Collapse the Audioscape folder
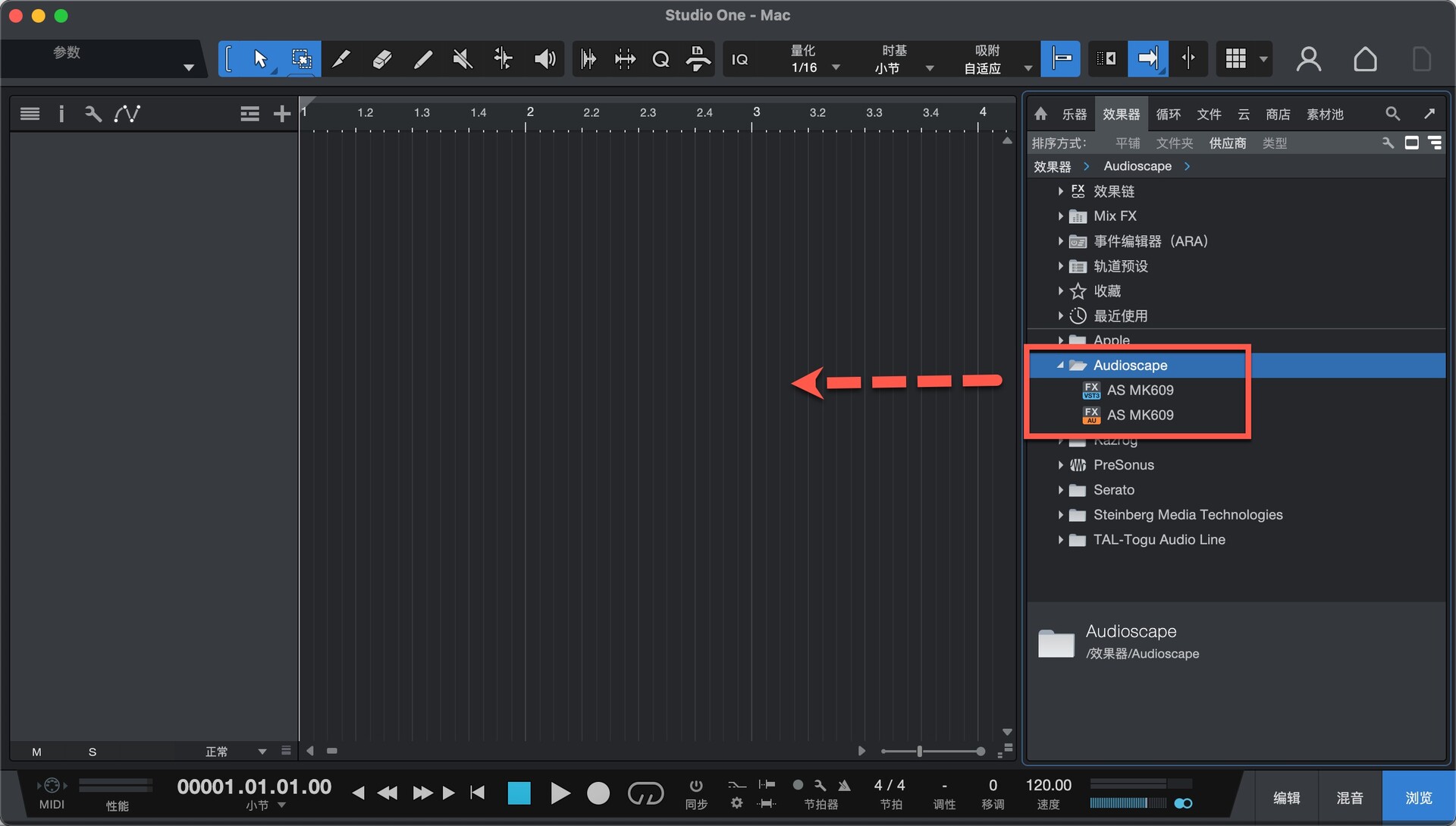 point(1060,366)
